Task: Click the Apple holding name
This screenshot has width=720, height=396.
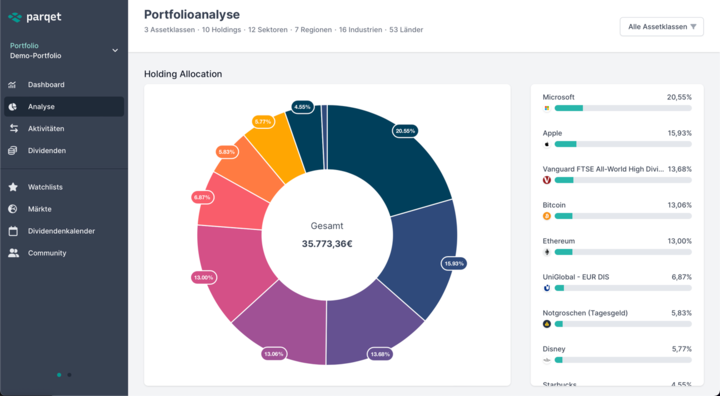Action: [552, 133]
